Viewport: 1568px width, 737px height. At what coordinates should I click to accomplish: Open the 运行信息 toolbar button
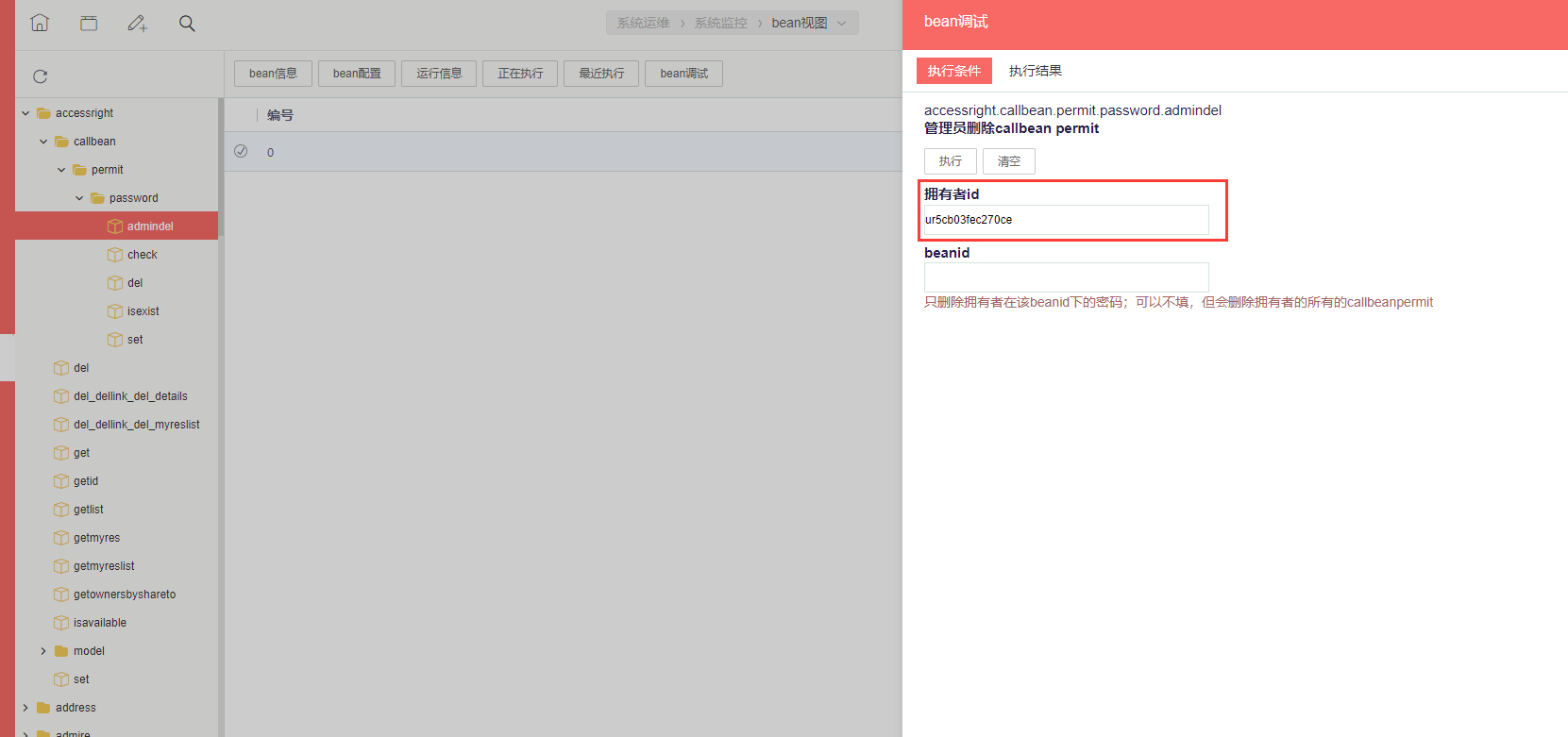[x=439, y=74]
